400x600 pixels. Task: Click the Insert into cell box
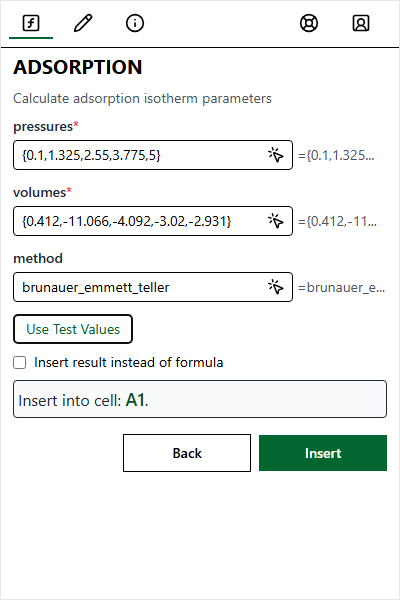click(200, 399)
